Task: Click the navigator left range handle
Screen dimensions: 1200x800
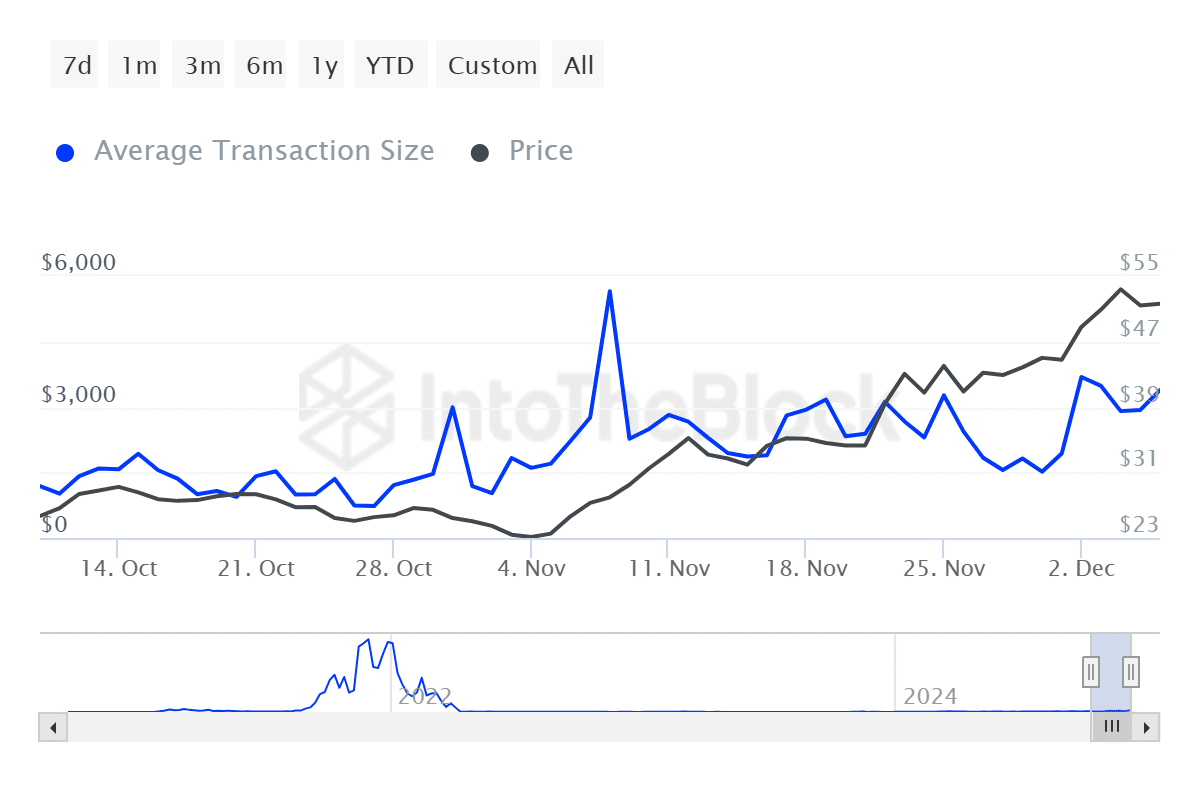Action: (1091, 671)
